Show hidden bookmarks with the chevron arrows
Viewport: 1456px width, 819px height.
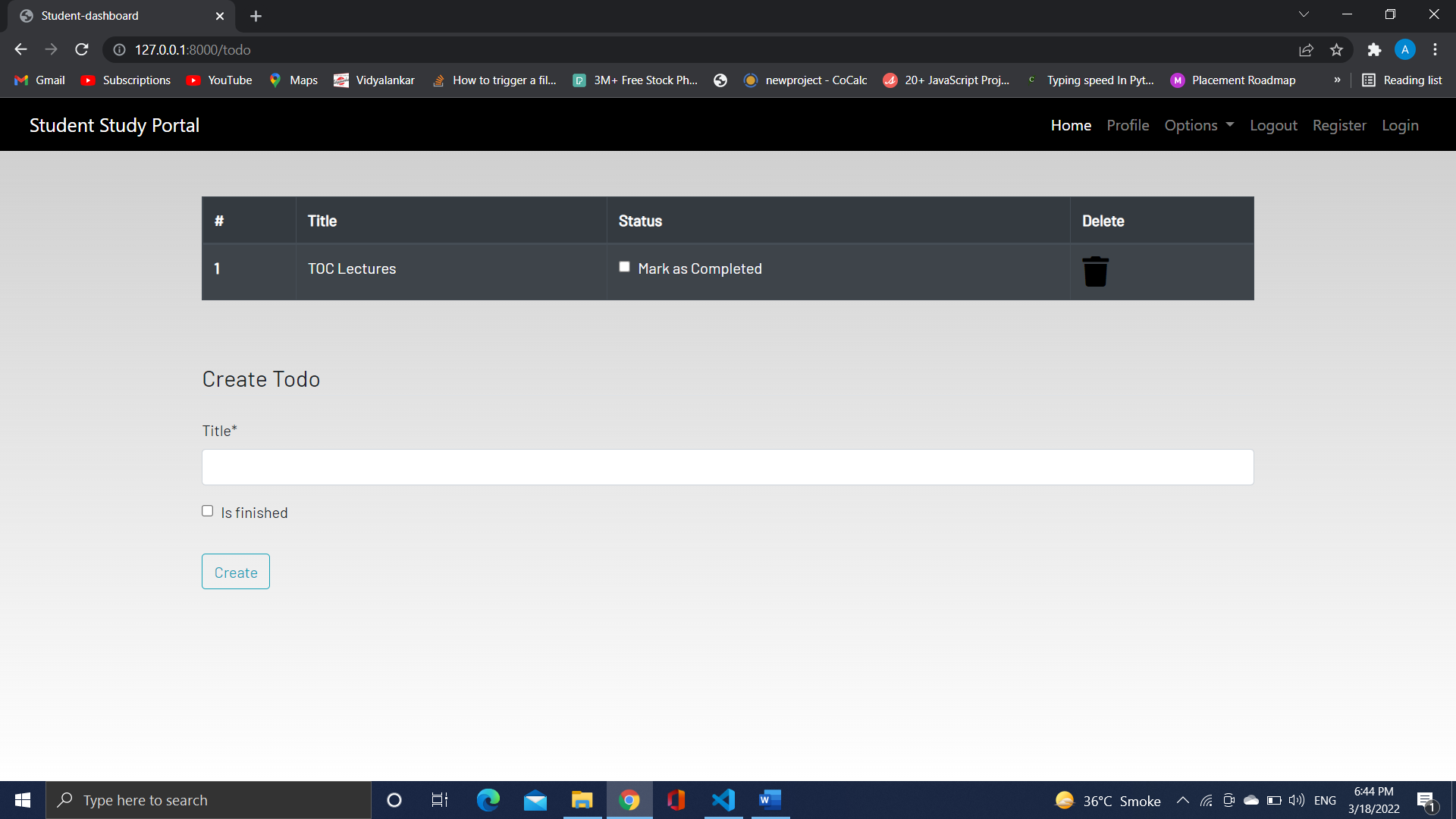pos(1338,80)
